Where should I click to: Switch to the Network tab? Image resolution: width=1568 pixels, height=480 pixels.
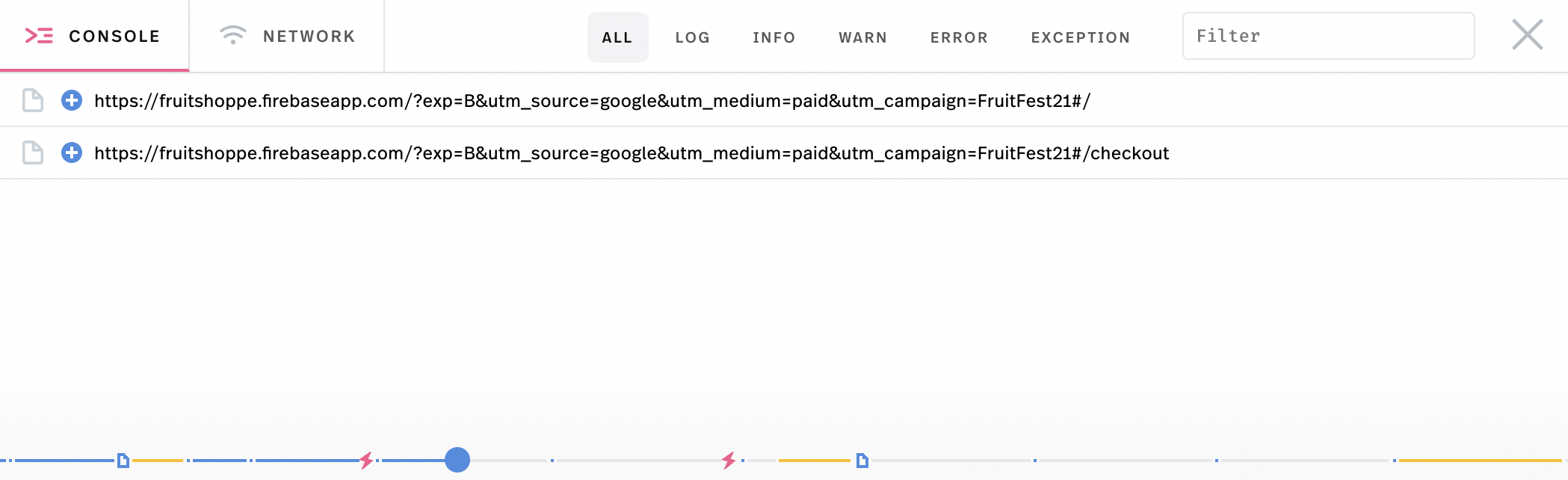coord(287,36)
